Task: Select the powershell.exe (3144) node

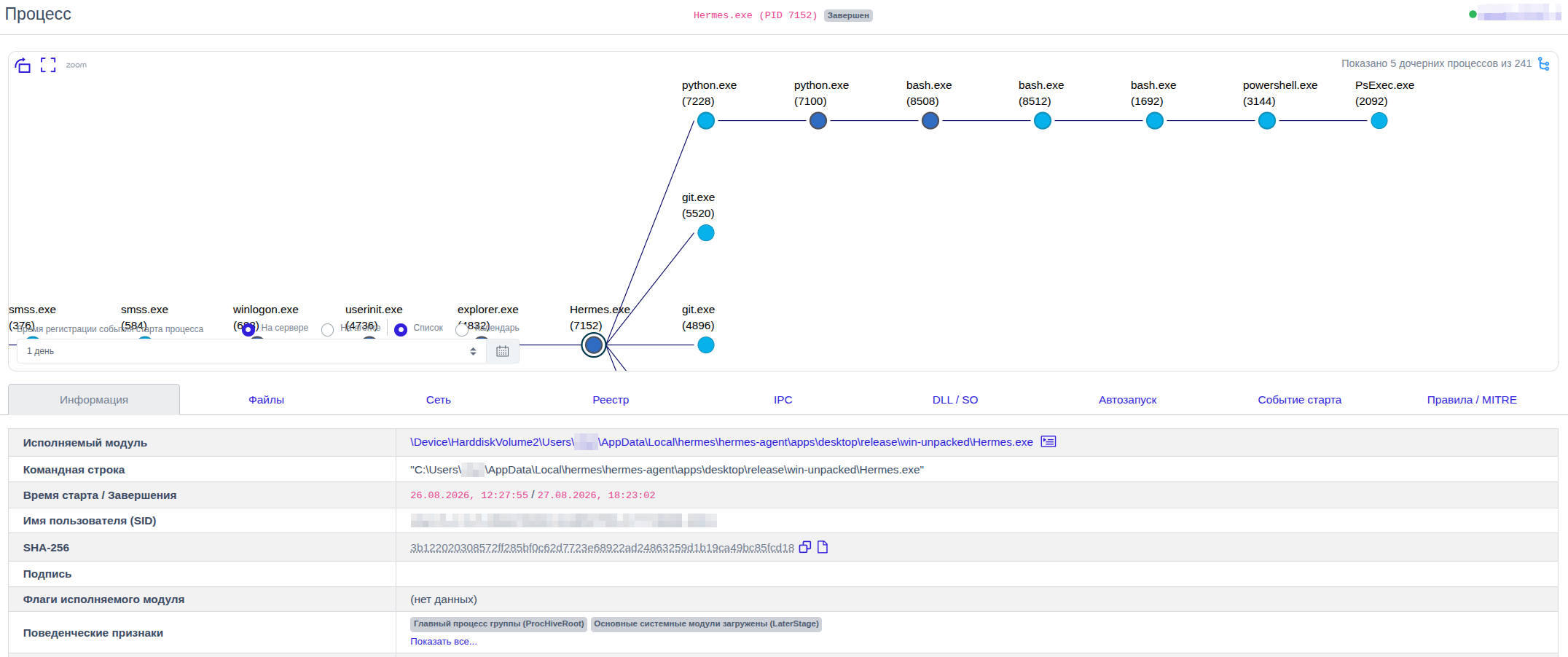Action: tap(1267, 121)
